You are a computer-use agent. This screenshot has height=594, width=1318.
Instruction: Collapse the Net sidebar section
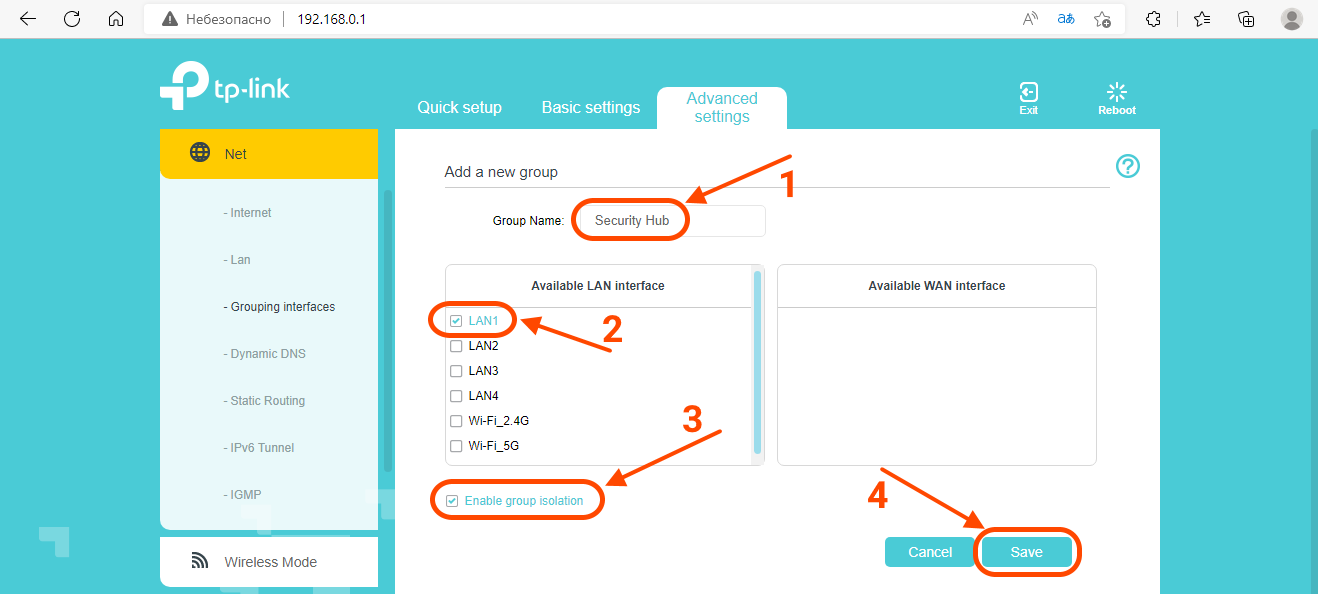click(x=269, y=154)
